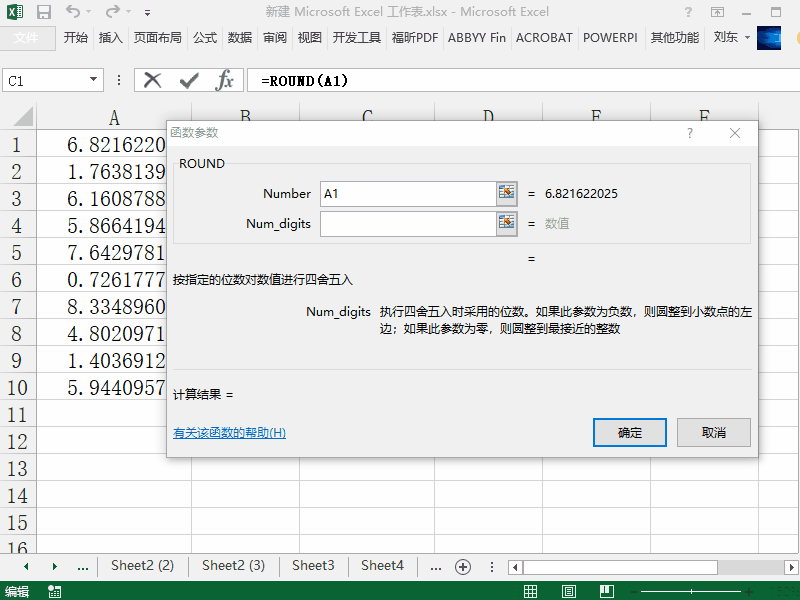Switch to the 开始 ribbon tab
Screen dimensions: 800x600
(76, 37)
